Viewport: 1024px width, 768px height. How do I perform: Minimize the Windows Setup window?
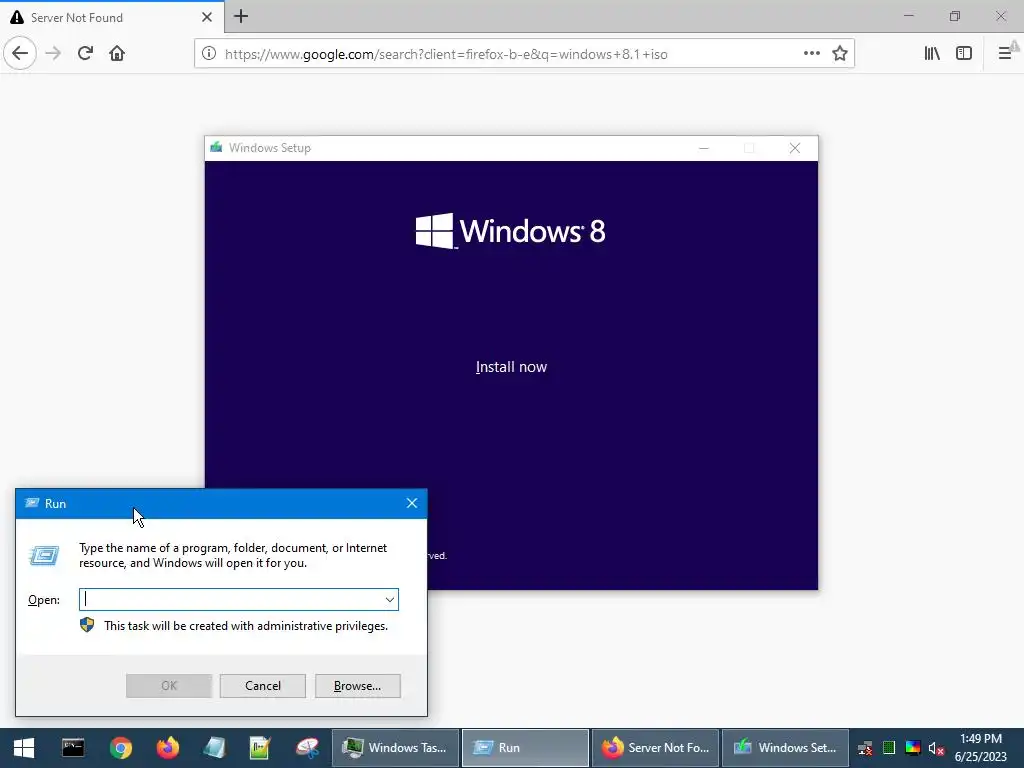click(x=704, y=148)
